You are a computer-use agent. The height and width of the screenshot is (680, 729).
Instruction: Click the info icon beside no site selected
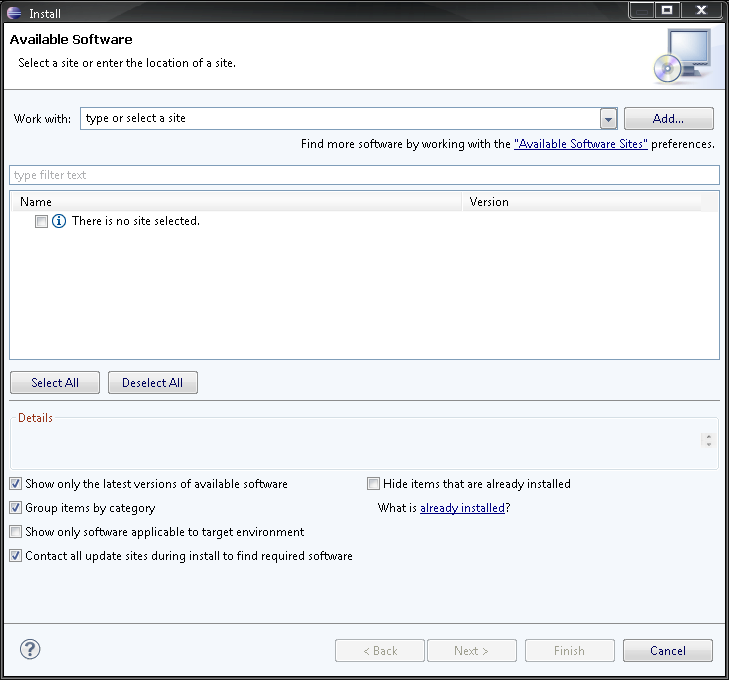[x=59, y=221]
